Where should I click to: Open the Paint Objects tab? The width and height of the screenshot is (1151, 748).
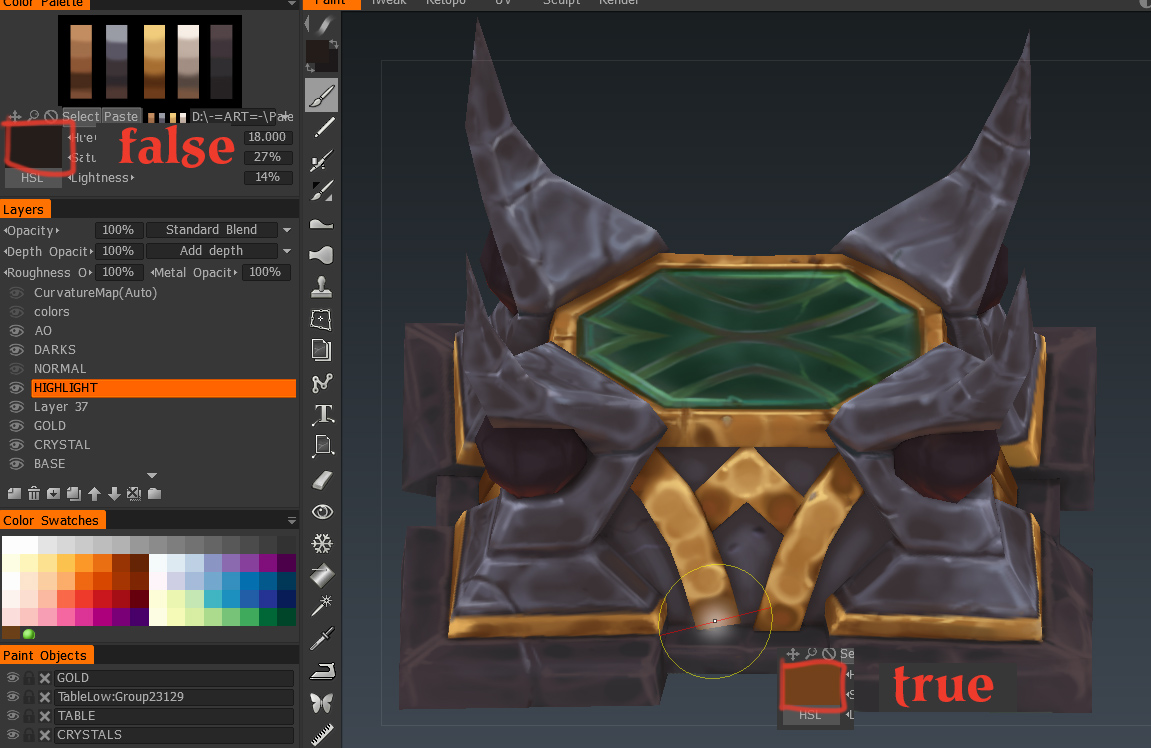coord(46,656)
